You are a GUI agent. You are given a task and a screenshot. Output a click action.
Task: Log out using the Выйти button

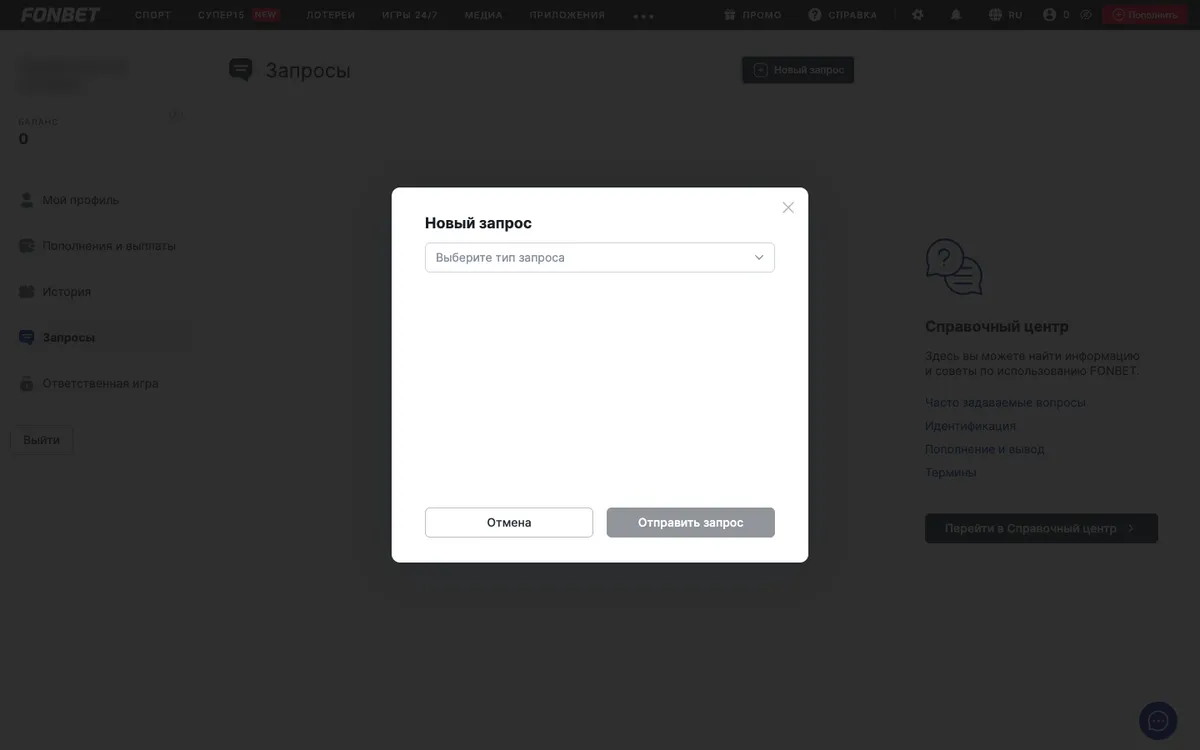42,440
